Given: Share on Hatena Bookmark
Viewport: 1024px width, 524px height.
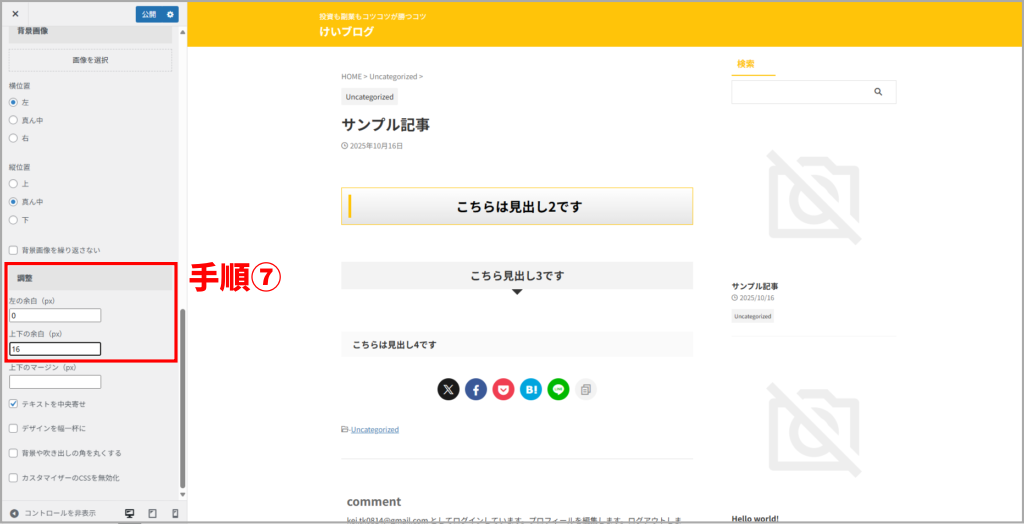Looking at the screenshot, I should 531,389.
